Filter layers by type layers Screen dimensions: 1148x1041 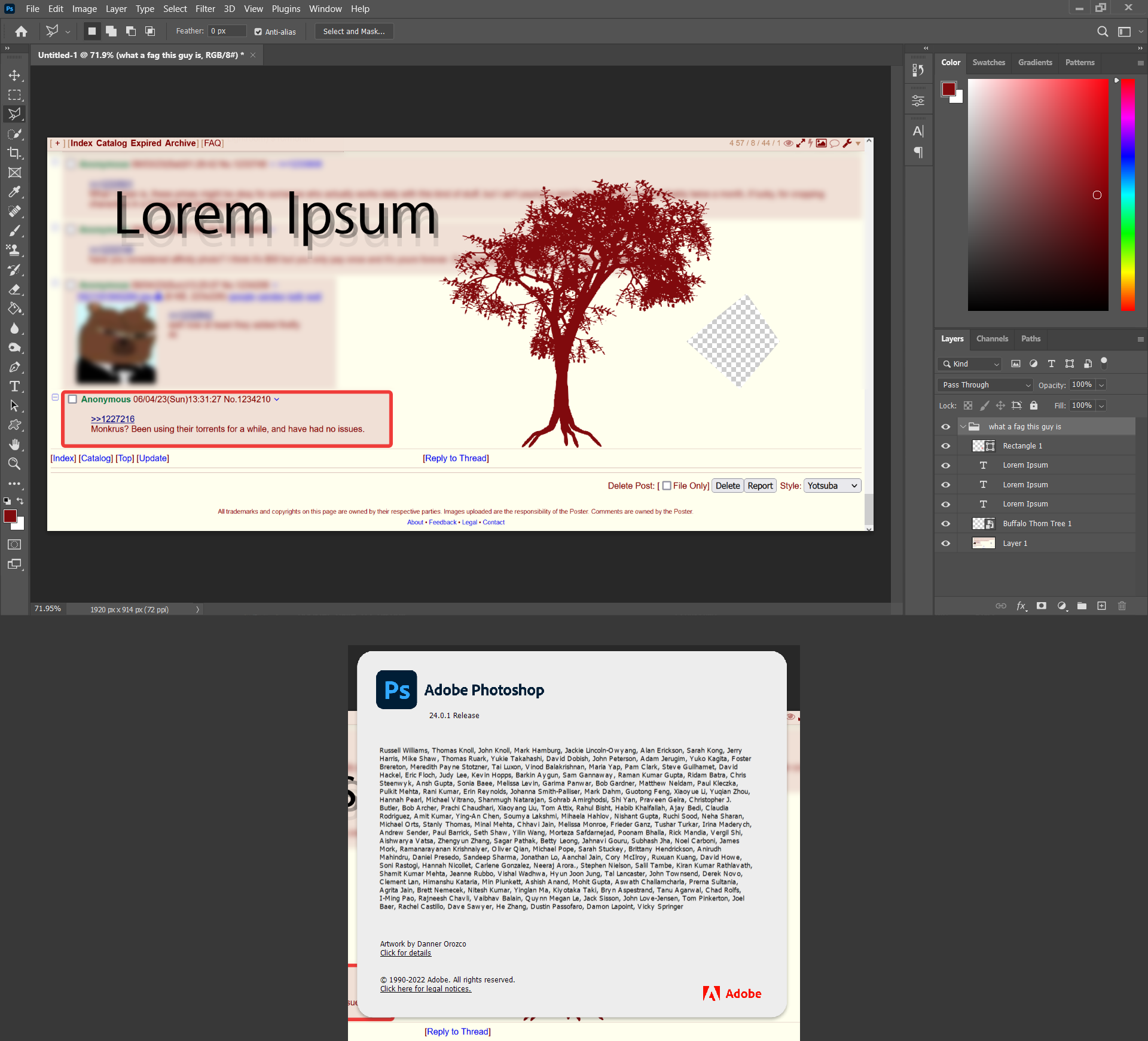point(1052,364)
